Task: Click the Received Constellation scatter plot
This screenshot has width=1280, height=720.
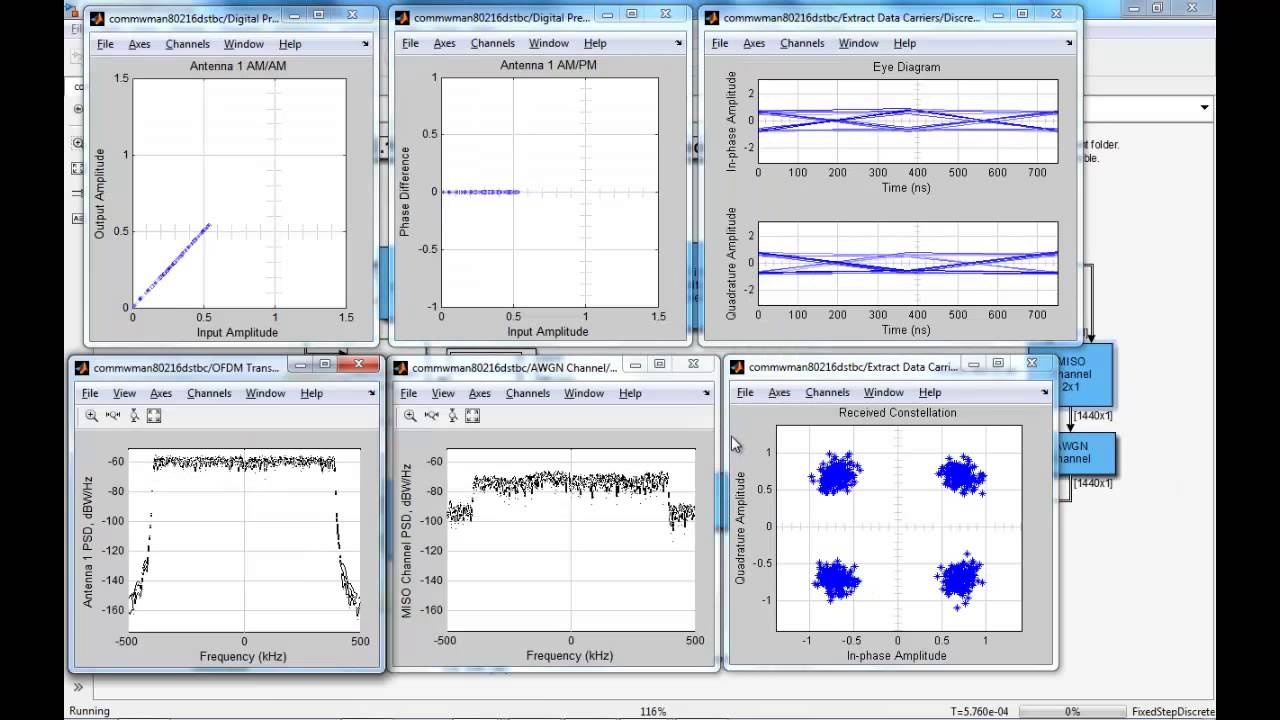Action: 899,528
